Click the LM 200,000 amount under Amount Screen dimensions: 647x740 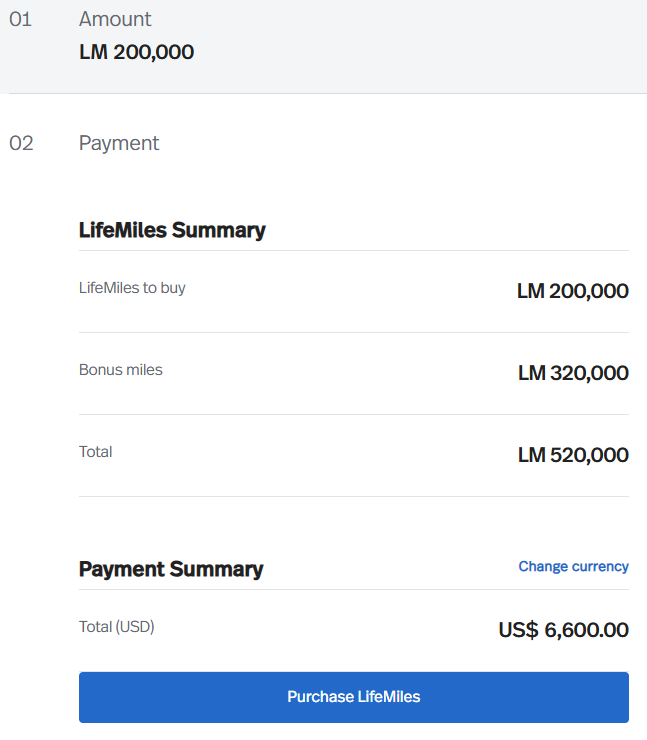pyautogui.click(x=136, y=52)
